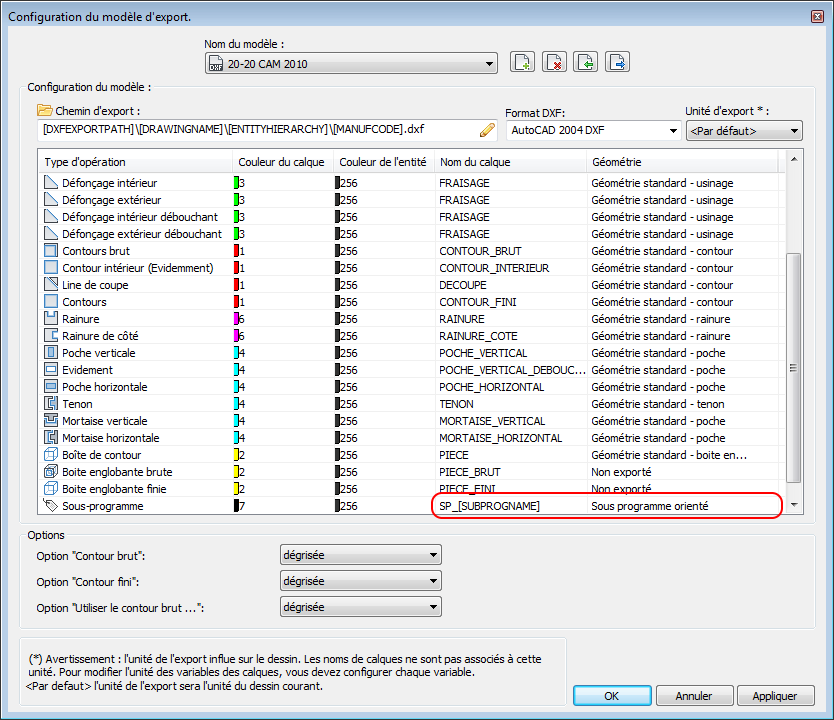Click the Annuler button
Screen dimensions: 834x720
tap(694, 696)
